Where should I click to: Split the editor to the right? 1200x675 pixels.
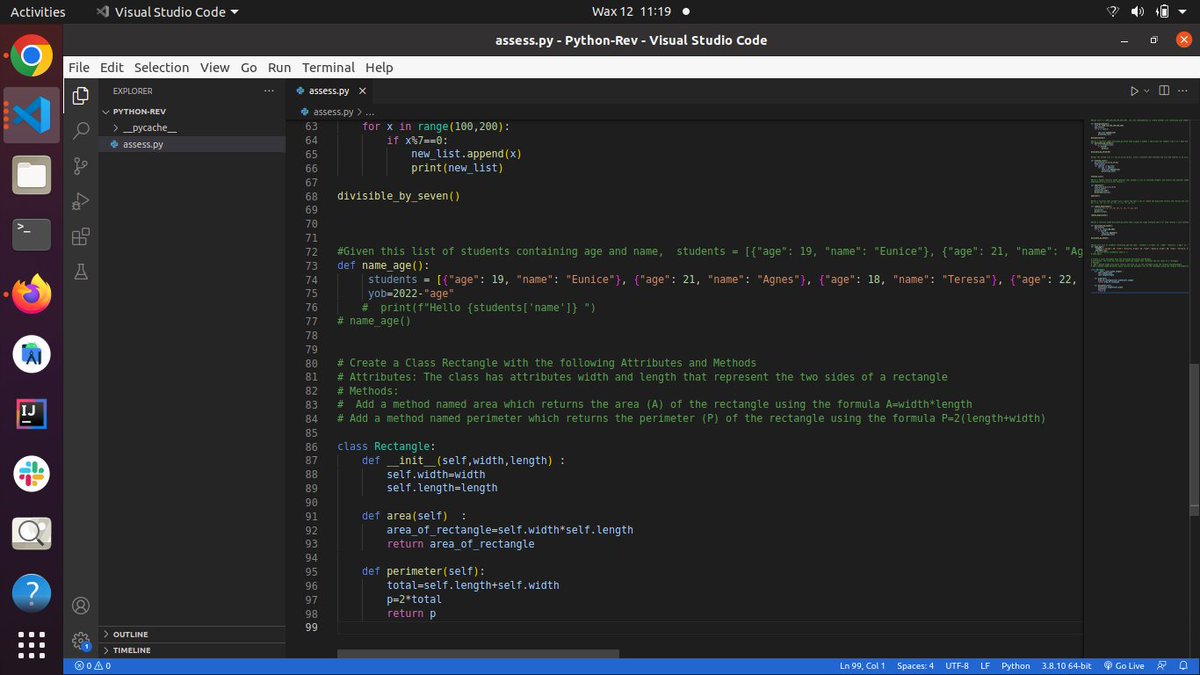point(1164,91)
